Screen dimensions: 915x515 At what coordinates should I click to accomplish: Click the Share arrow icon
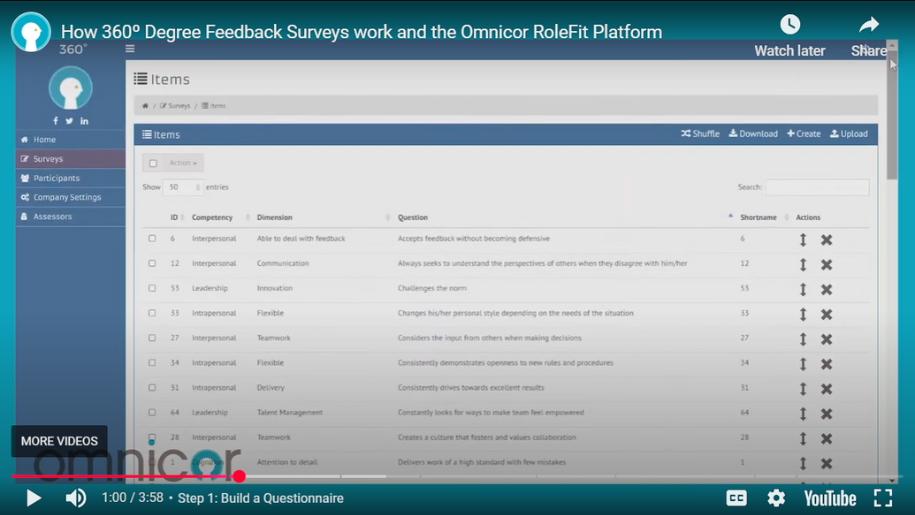point(869,25)
